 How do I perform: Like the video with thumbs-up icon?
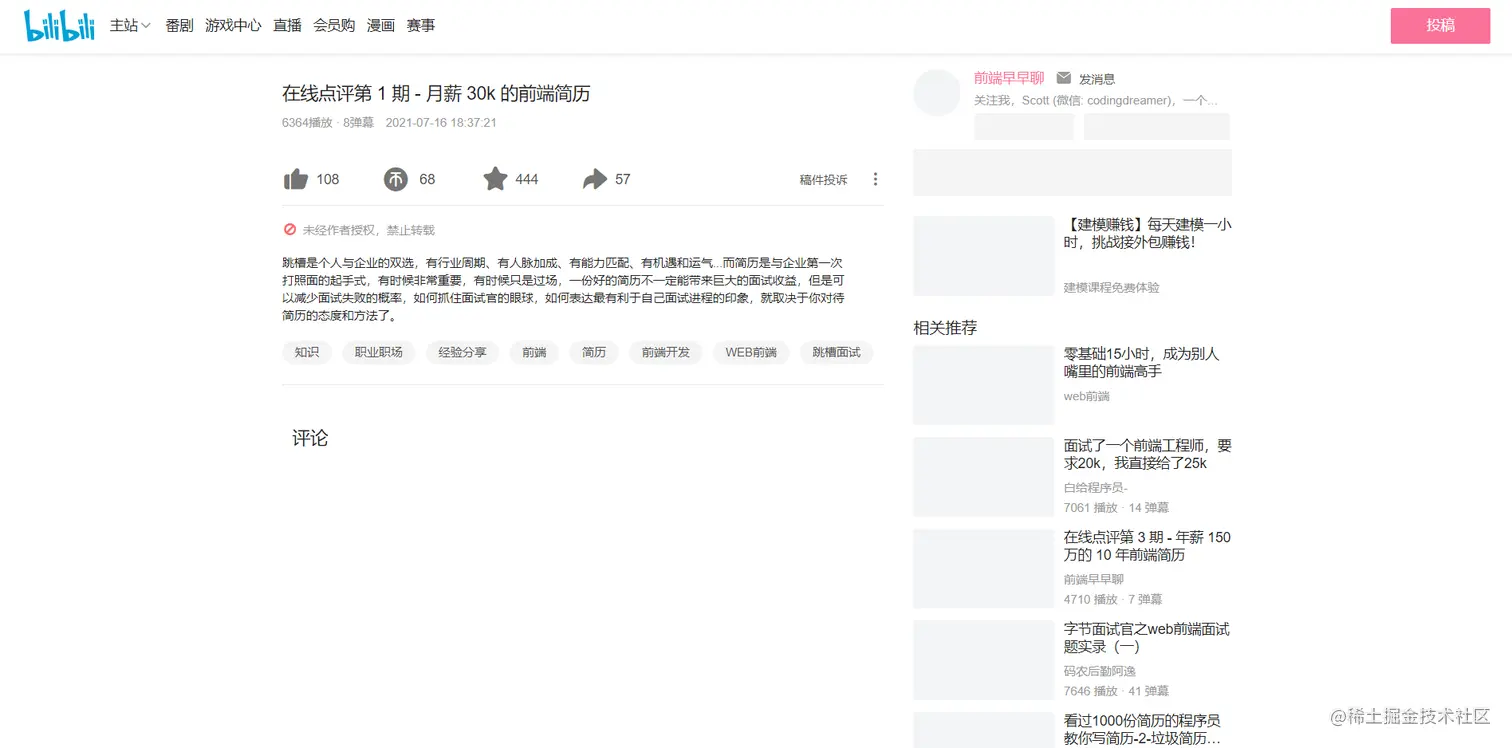pos(296,179)
